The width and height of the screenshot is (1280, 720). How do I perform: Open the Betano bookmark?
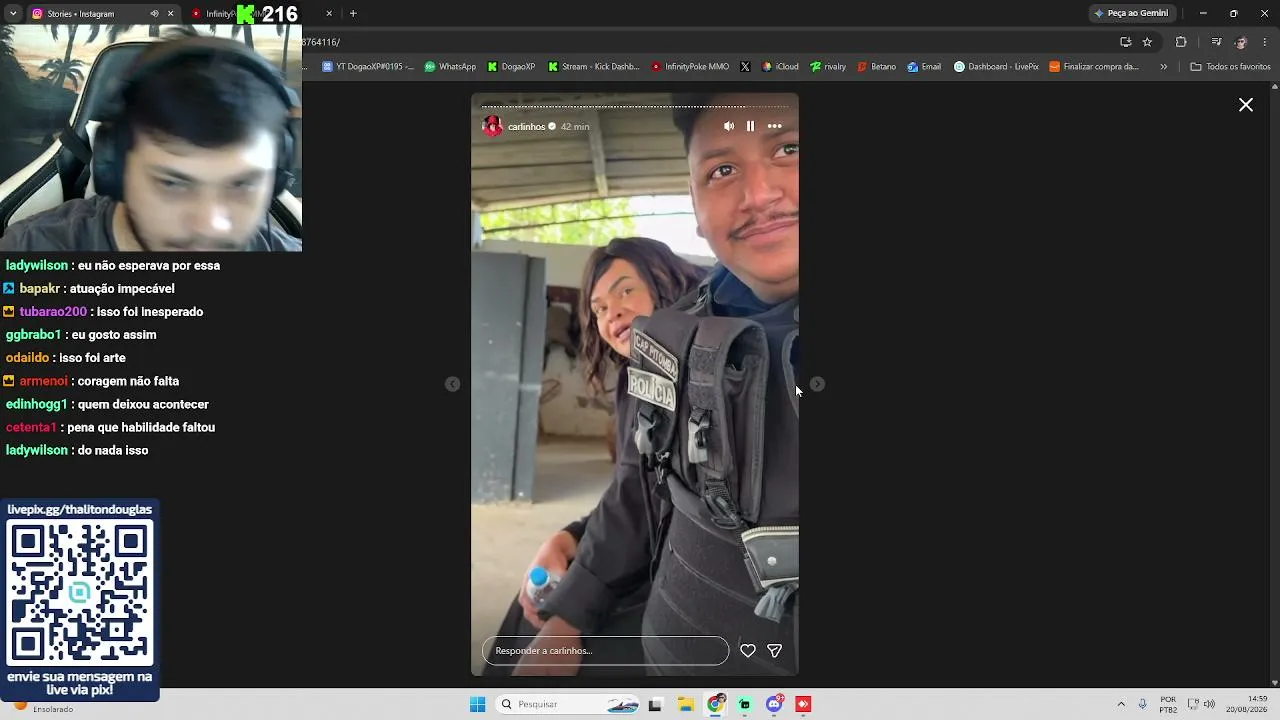[x=876, y=67]
